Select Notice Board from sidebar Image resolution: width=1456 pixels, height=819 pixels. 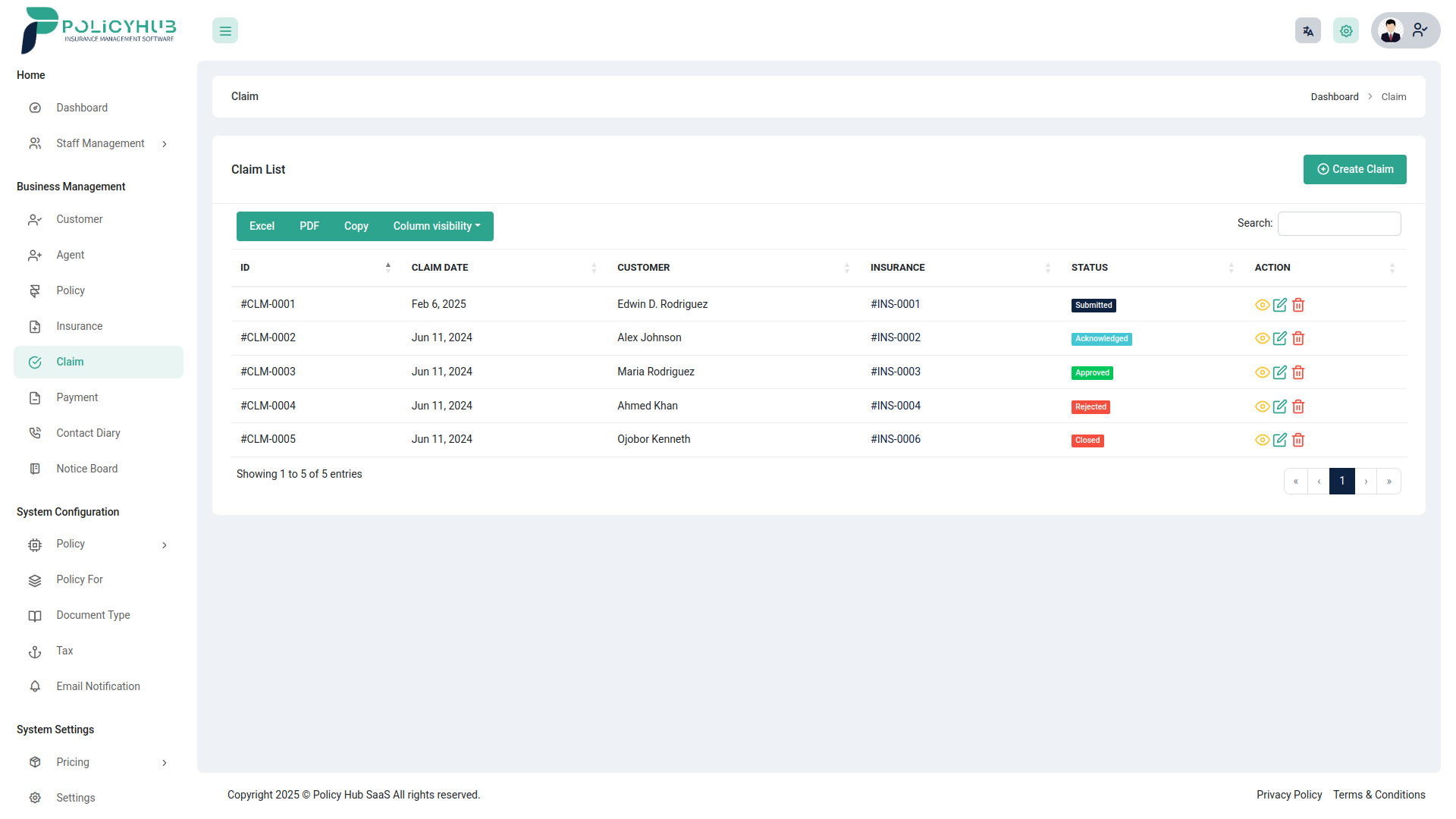coord(86,469)
